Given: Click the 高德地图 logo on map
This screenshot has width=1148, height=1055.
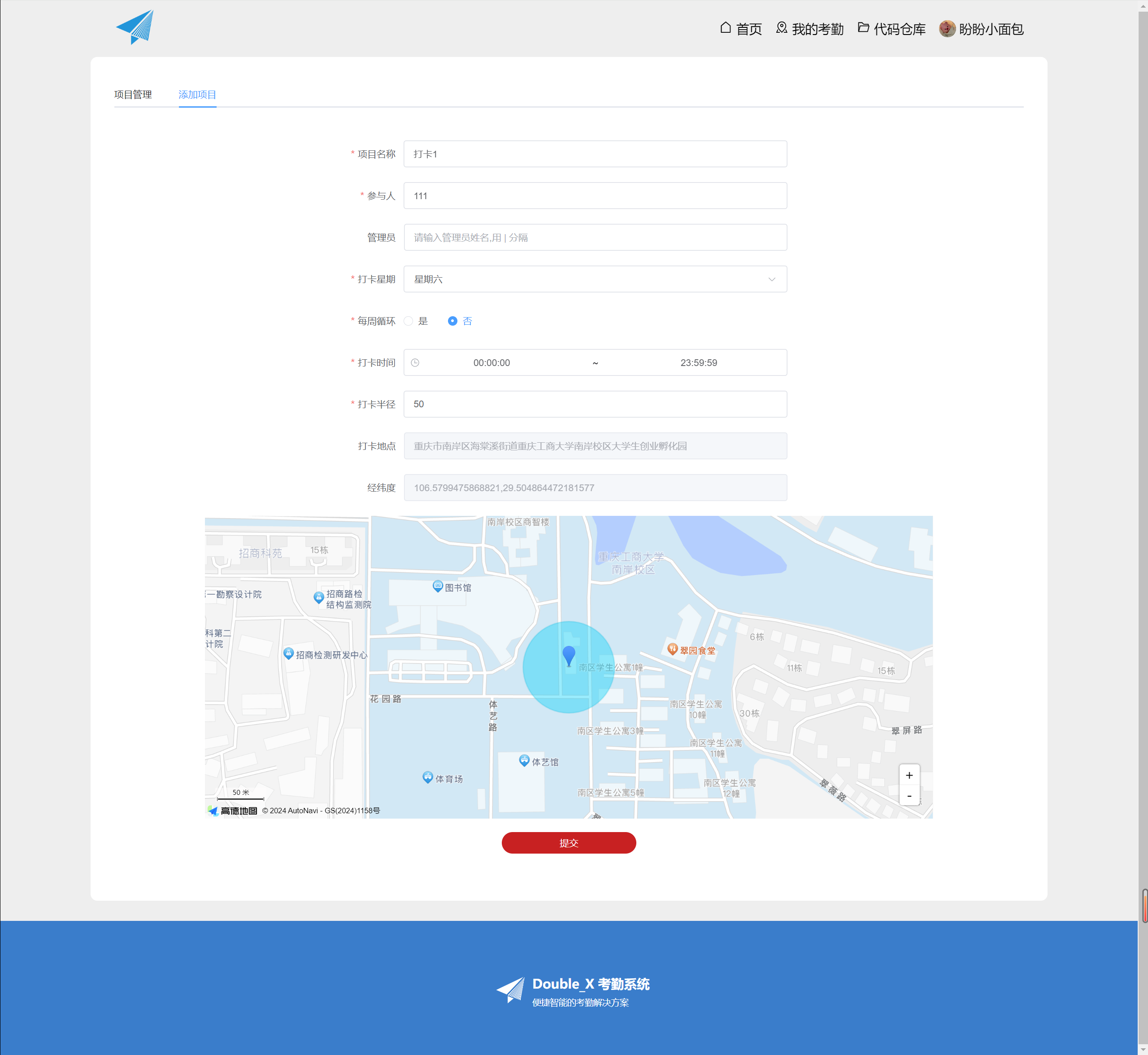Looking at the screenshot, I should (233, 811).
